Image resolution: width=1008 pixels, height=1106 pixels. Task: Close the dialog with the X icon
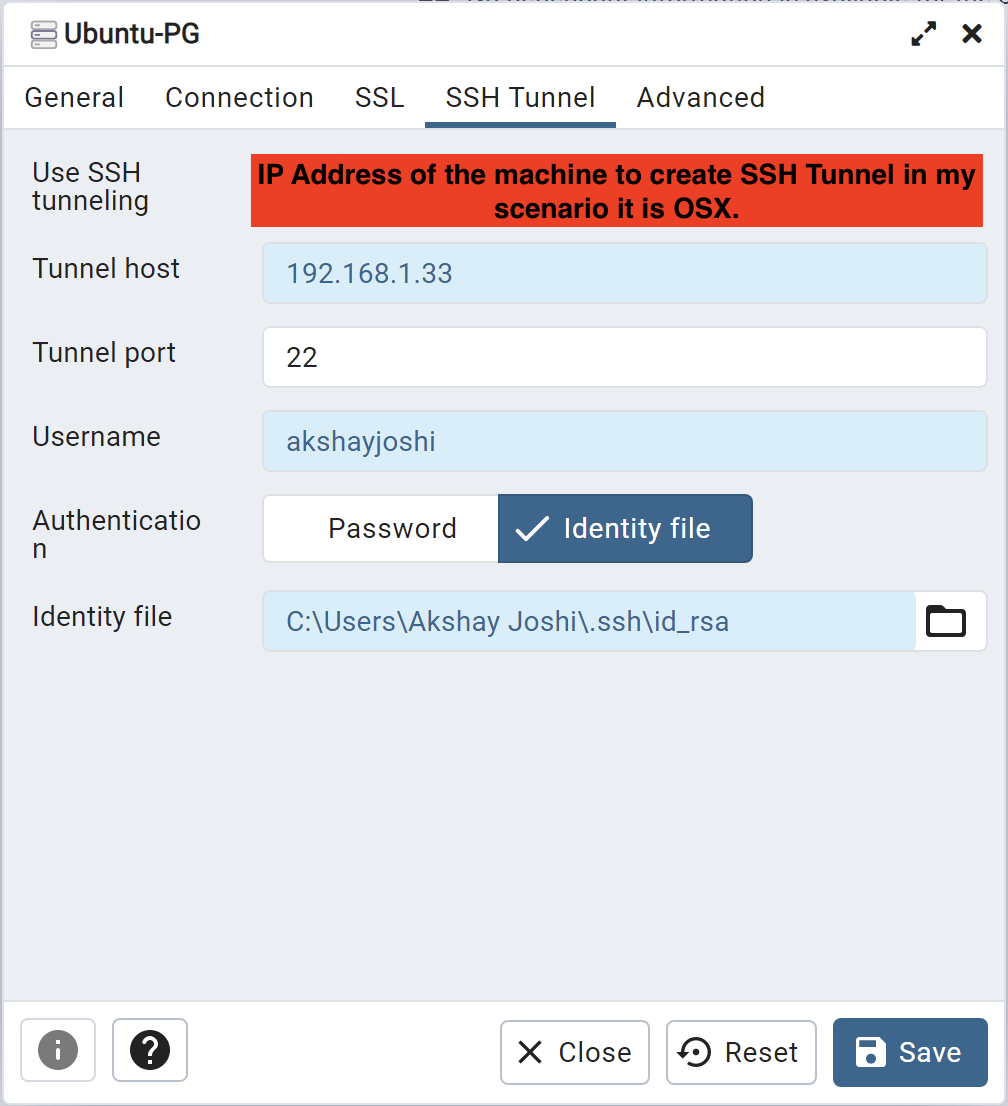(x=971, y=33)
